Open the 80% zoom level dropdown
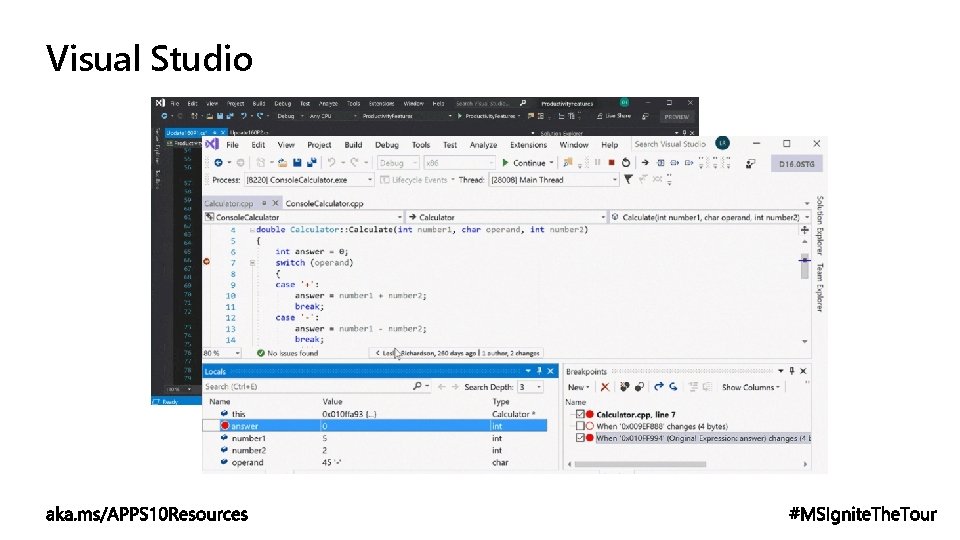 pyautogui.click(x=222, y=353)
